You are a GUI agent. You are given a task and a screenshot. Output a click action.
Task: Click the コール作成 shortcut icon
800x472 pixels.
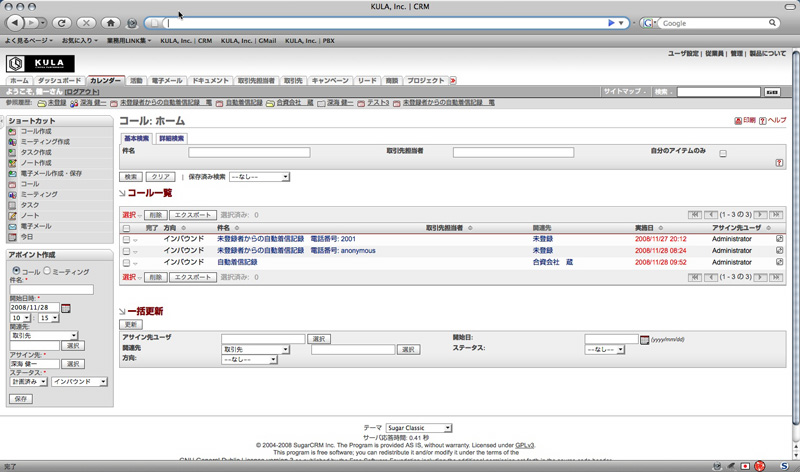(12, 131)
